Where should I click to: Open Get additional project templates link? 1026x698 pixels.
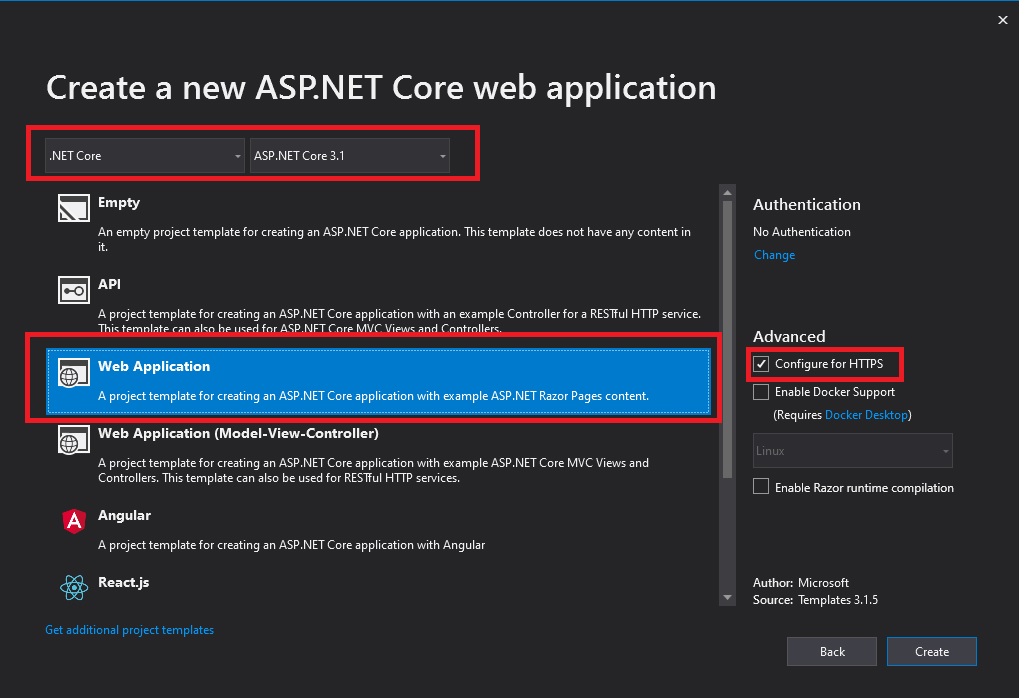point(130,630)
